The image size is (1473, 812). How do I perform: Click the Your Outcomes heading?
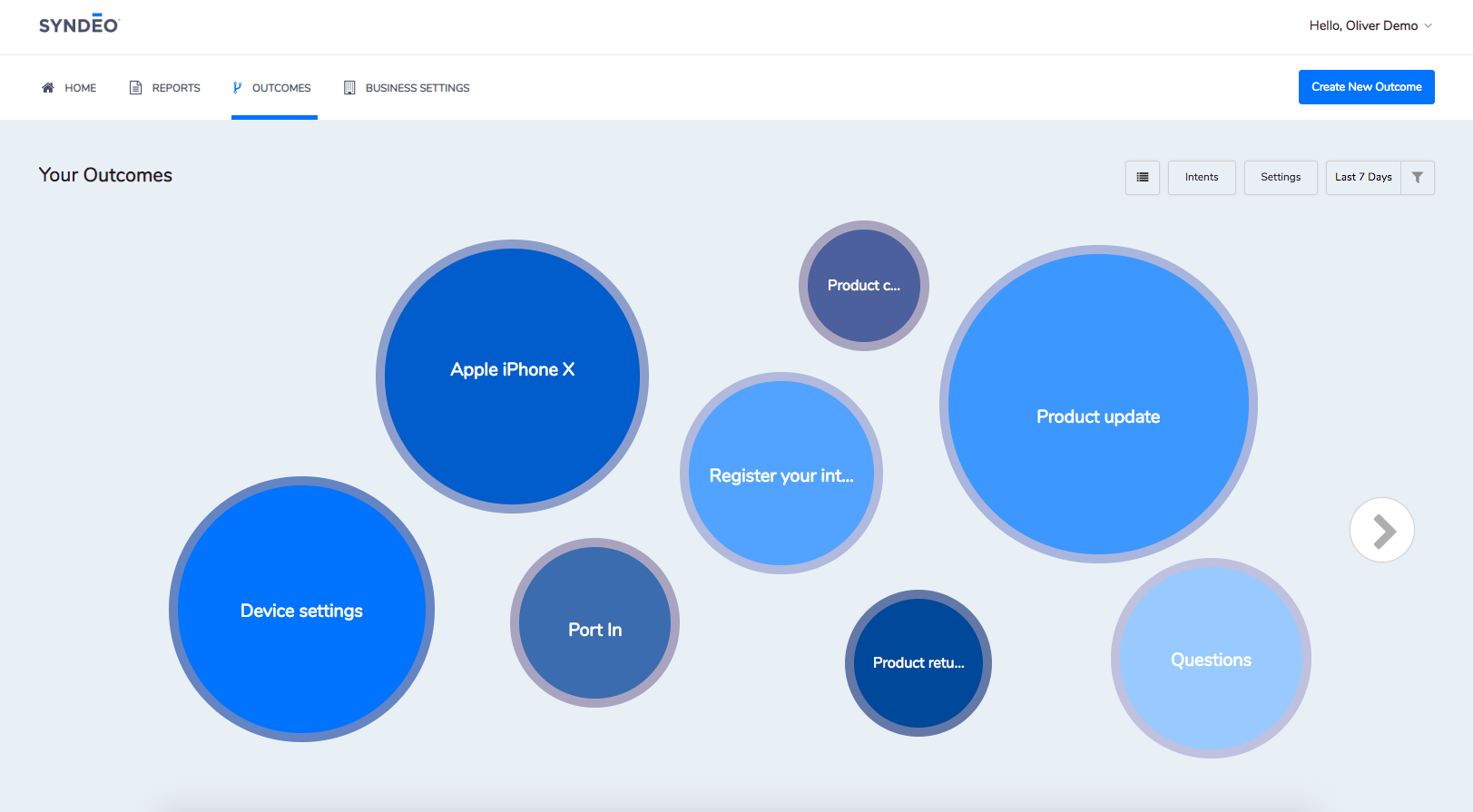[x=105, y=175]
